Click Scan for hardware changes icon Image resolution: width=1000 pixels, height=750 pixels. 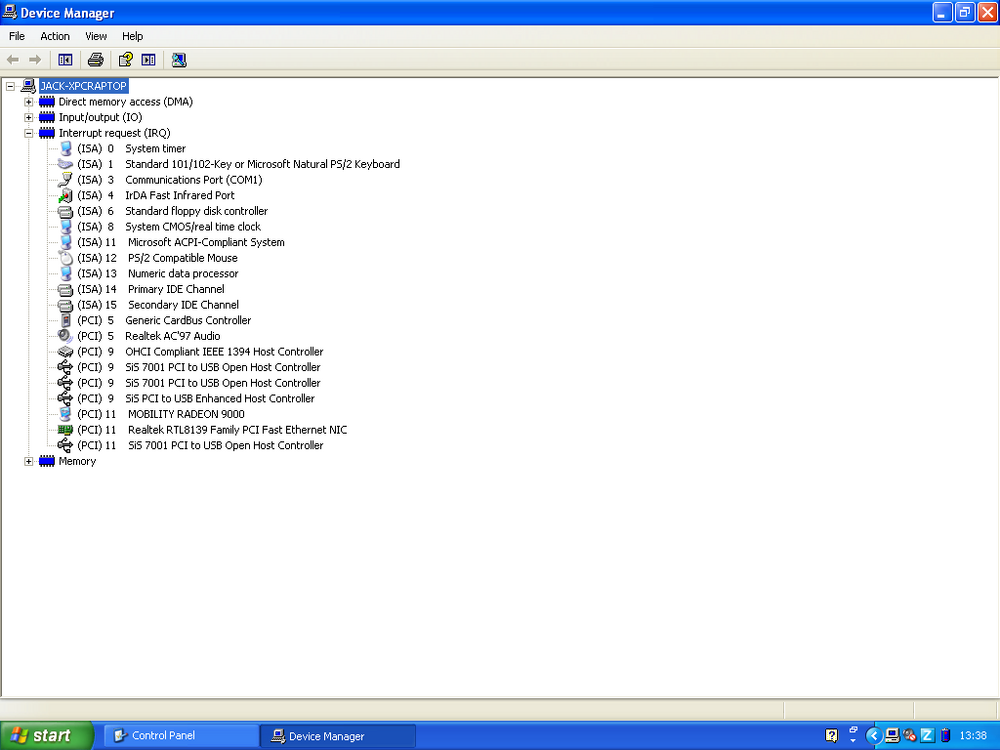point(179,60)
